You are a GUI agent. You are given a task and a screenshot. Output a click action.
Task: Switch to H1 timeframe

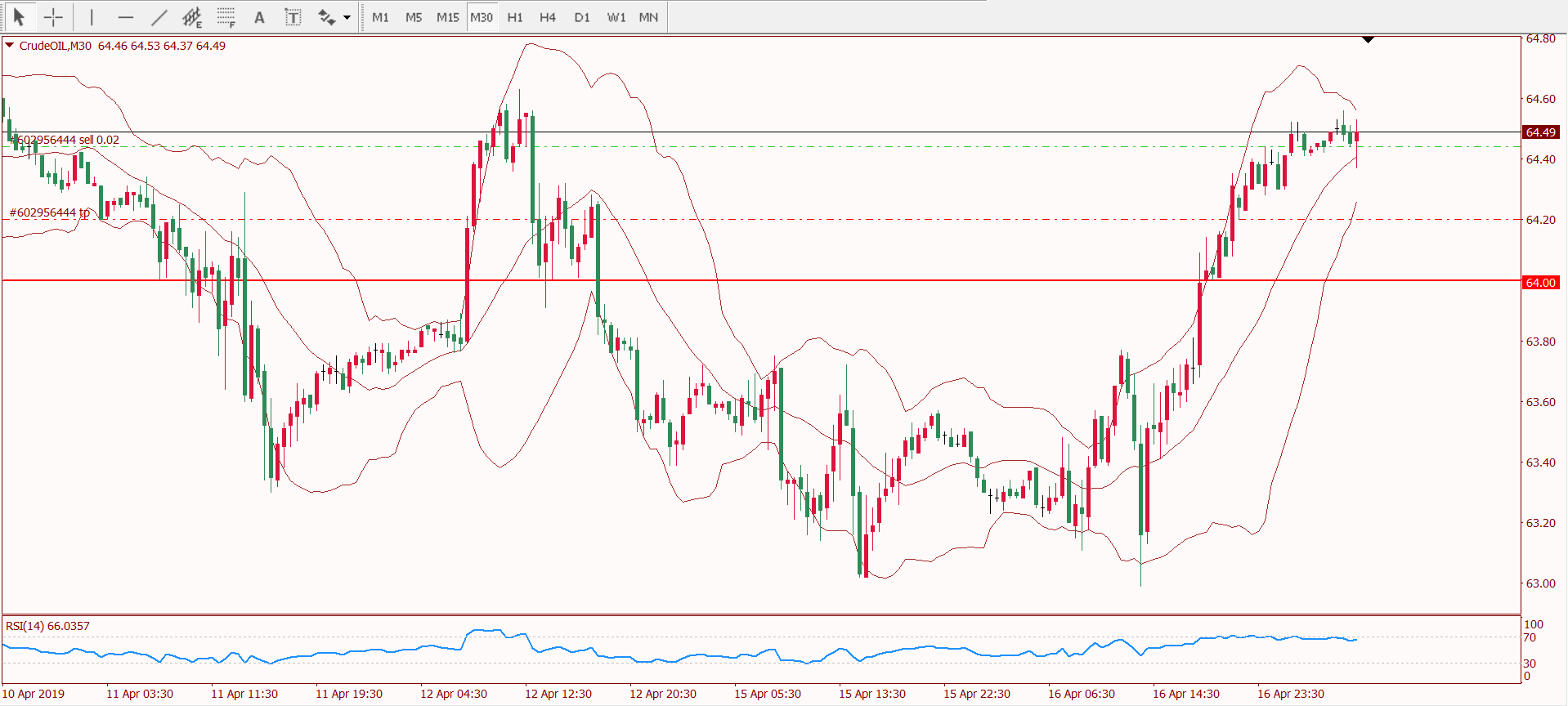coord(515,17)
